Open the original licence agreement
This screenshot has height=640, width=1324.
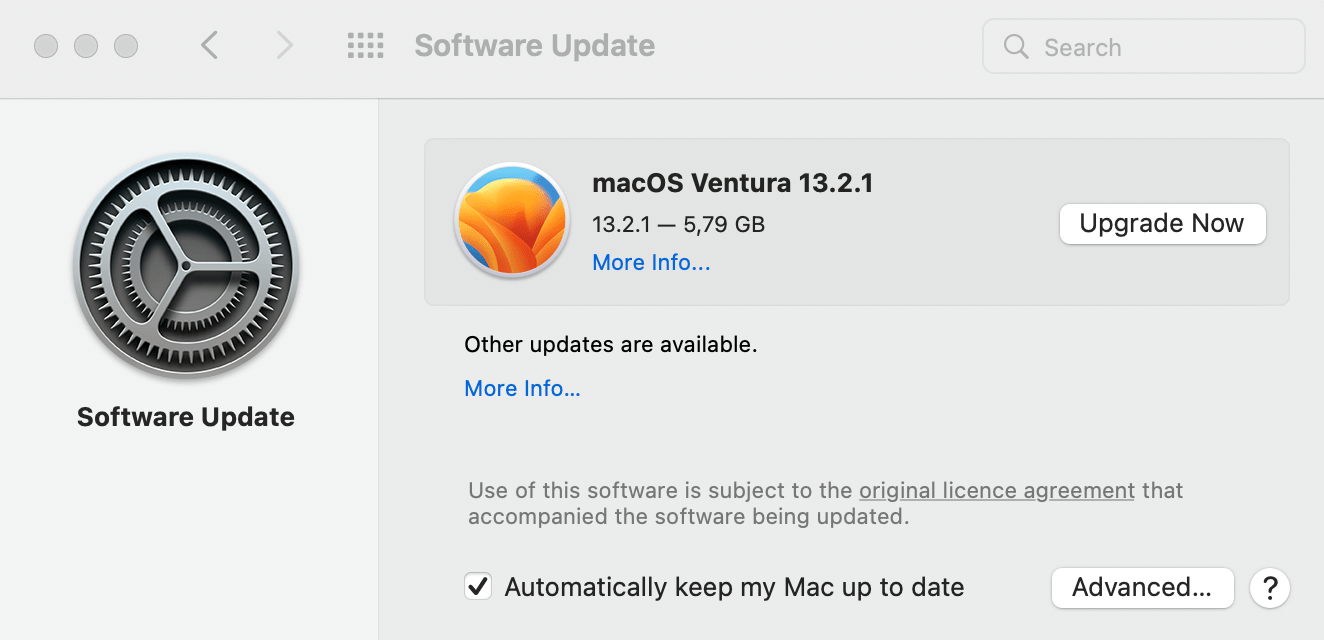click(996, 490)
